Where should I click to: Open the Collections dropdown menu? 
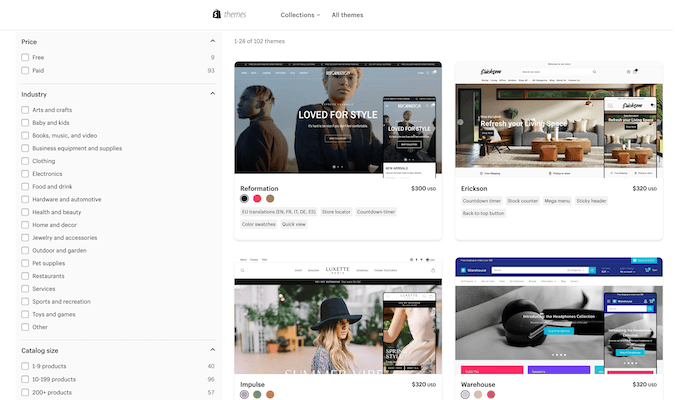tap(299, 15)
